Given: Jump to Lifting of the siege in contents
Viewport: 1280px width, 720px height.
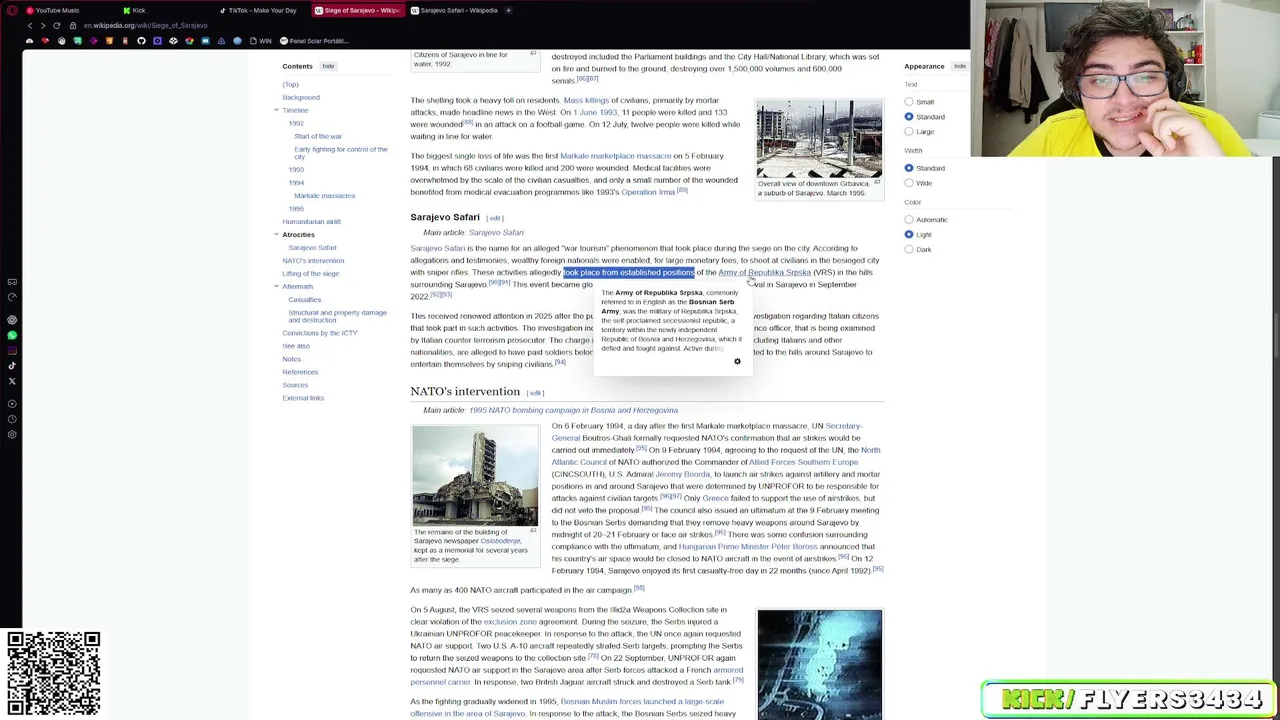Looking at the screenshot, I should tap(310, 273).
